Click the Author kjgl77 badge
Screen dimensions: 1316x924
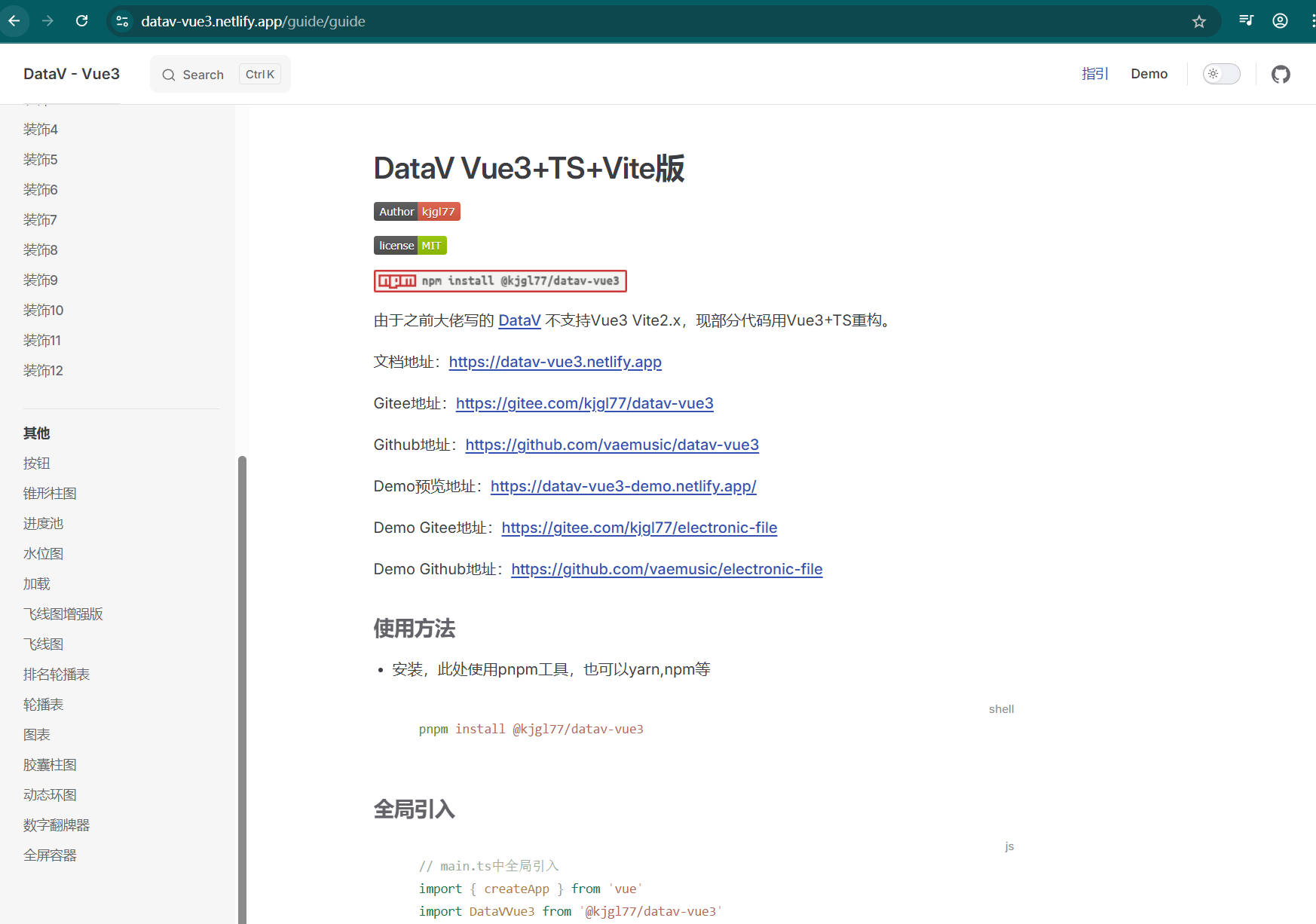click(417, 212)
